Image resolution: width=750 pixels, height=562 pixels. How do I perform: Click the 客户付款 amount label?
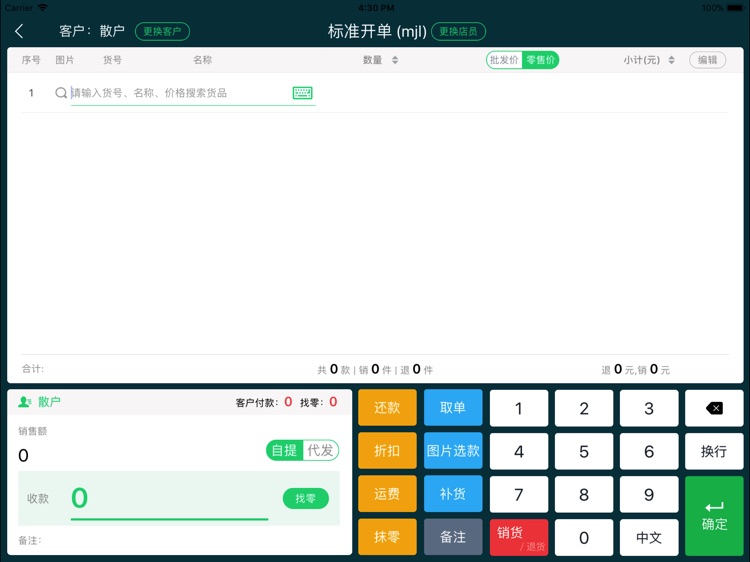[257, 403]
